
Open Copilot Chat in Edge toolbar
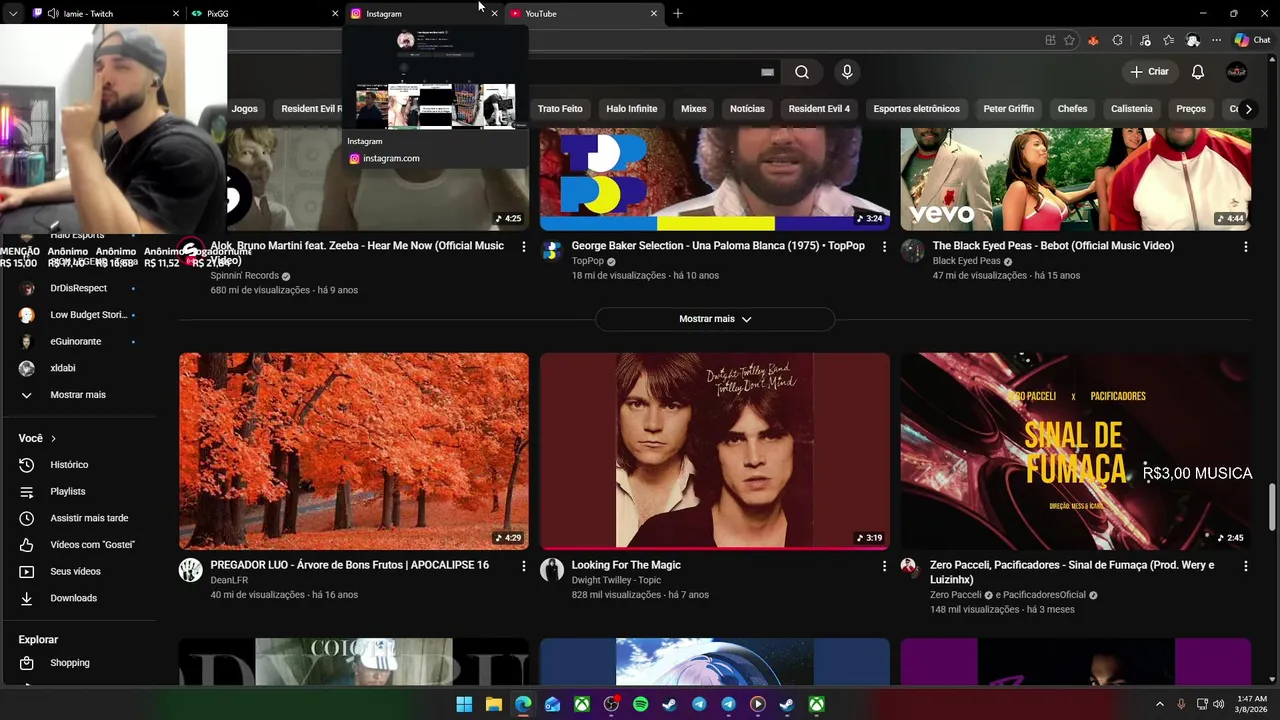click(x=1253, y=40)
